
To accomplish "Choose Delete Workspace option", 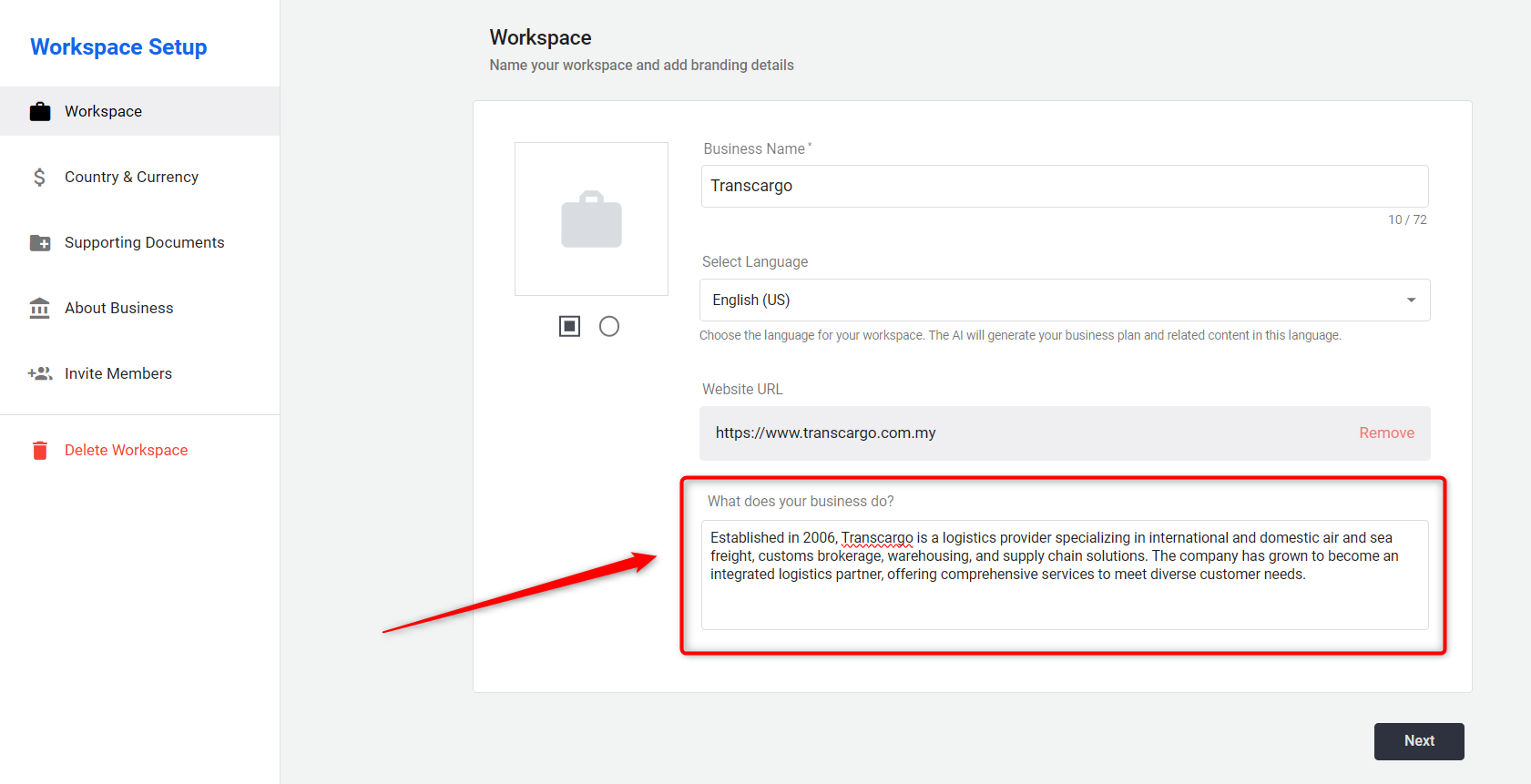I will pyautogui.click(x=140, y=450).
